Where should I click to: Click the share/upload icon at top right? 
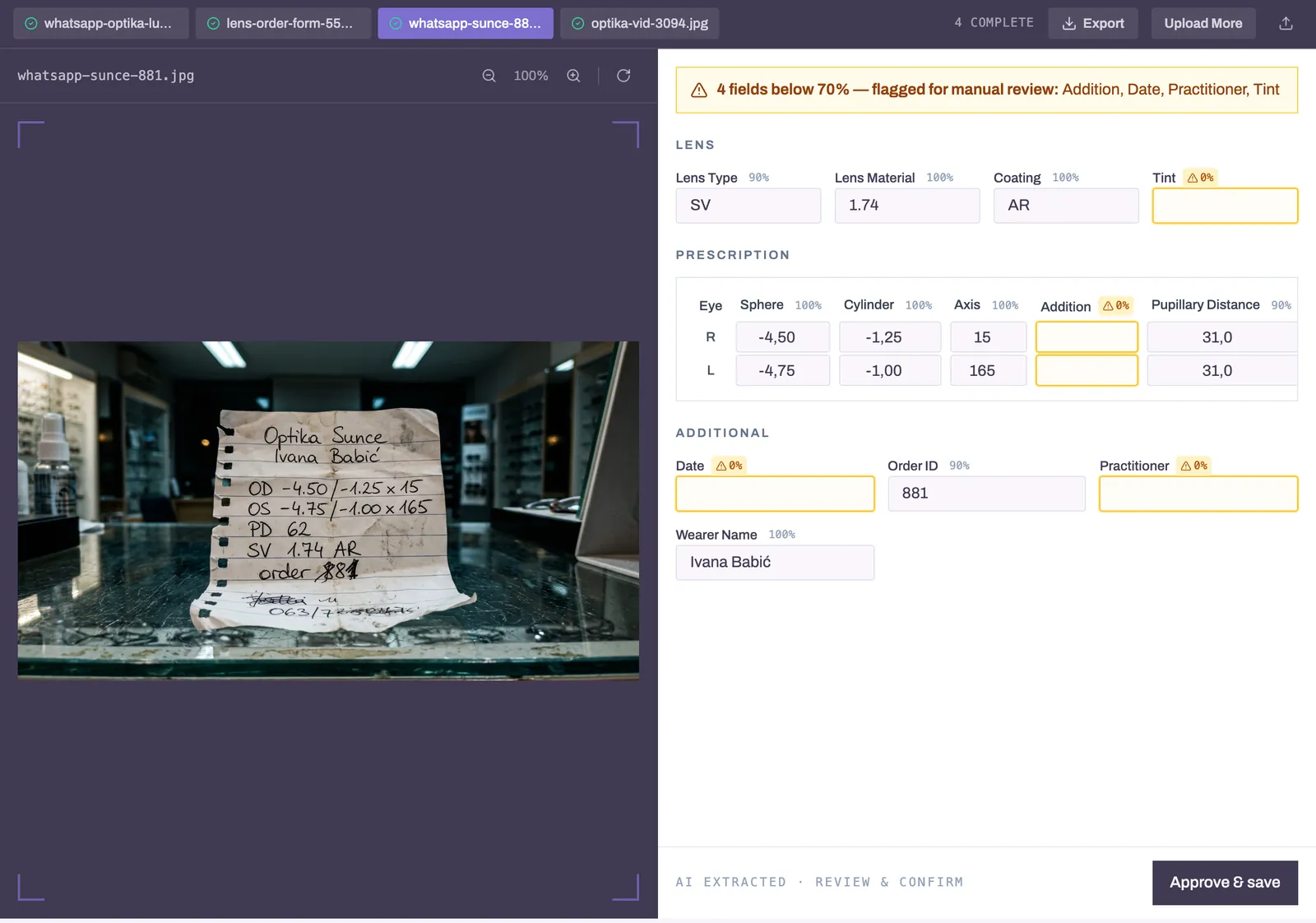1286,23
